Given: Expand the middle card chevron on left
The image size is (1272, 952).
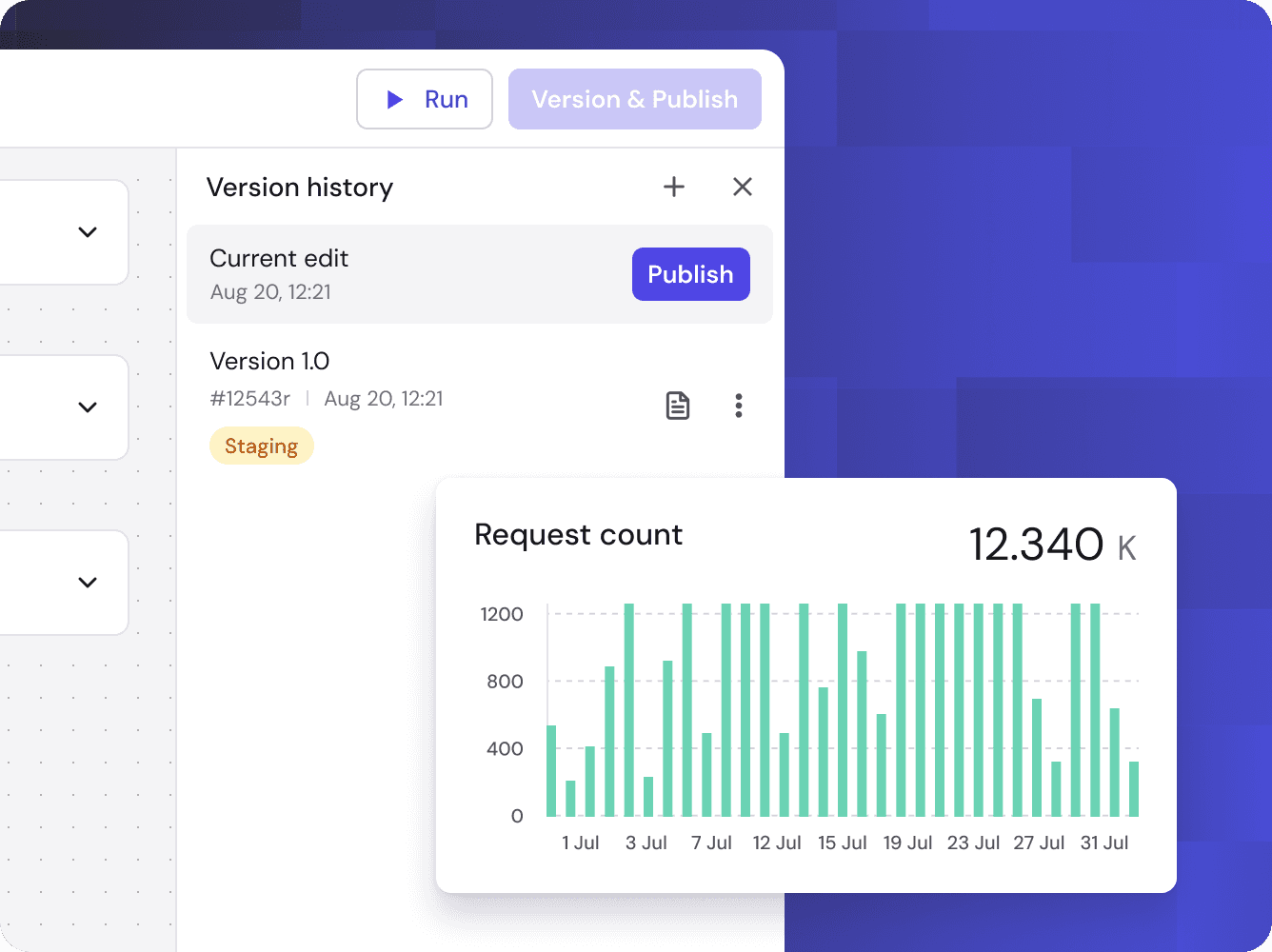Looking at the screenshot, I should click(88, 407).
